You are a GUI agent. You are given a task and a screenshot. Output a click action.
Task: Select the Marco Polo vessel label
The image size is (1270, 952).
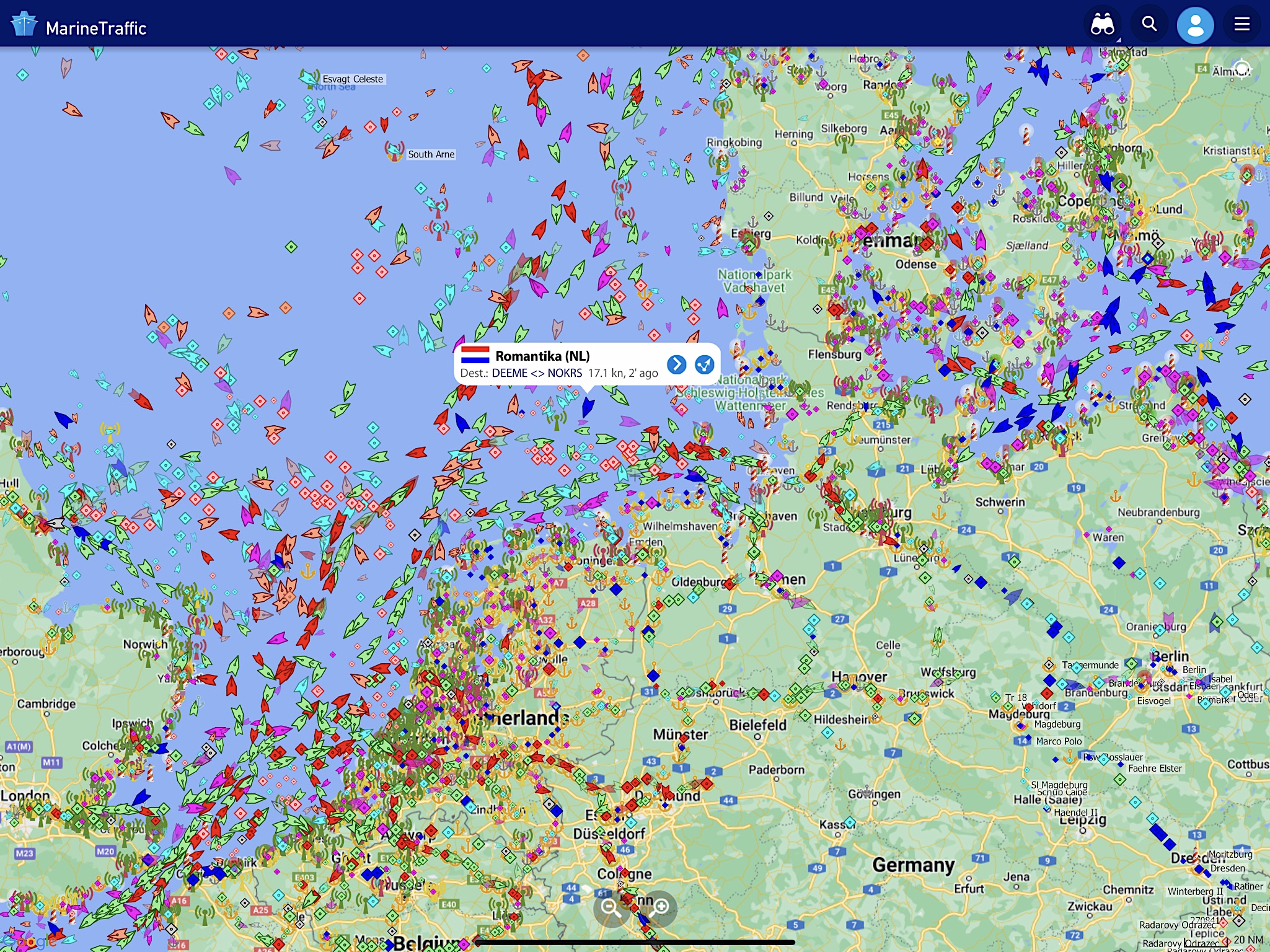[x=1059, y=741]
